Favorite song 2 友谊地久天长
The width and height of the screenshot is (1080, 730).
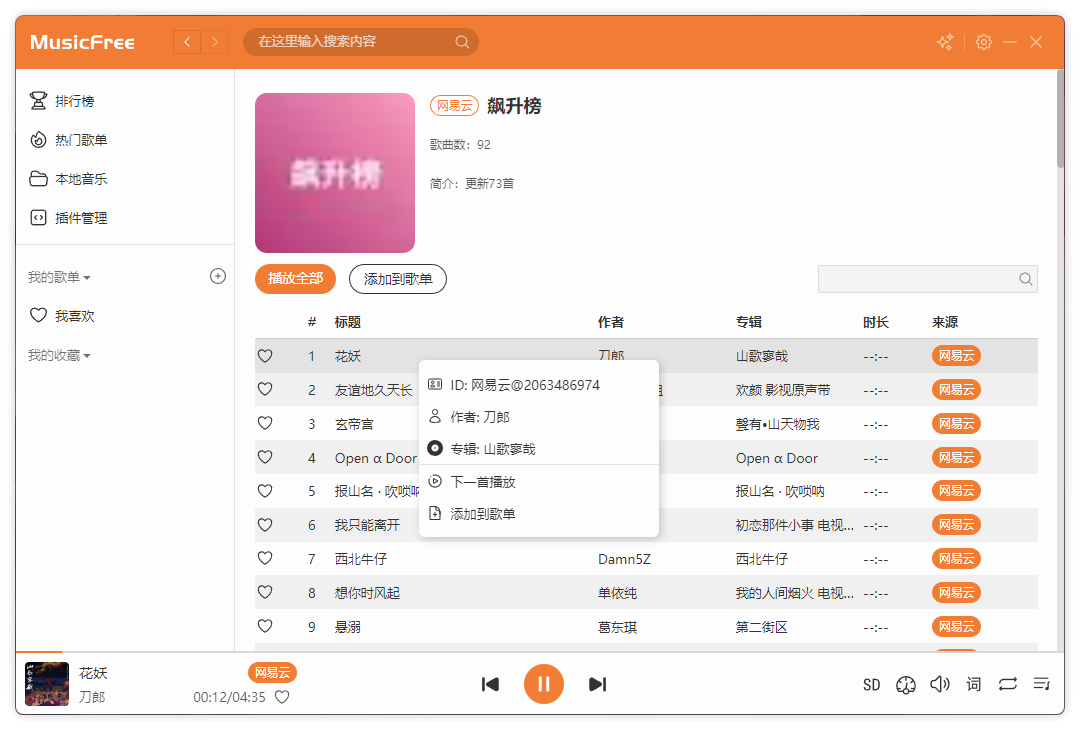(x=265, y=390)
